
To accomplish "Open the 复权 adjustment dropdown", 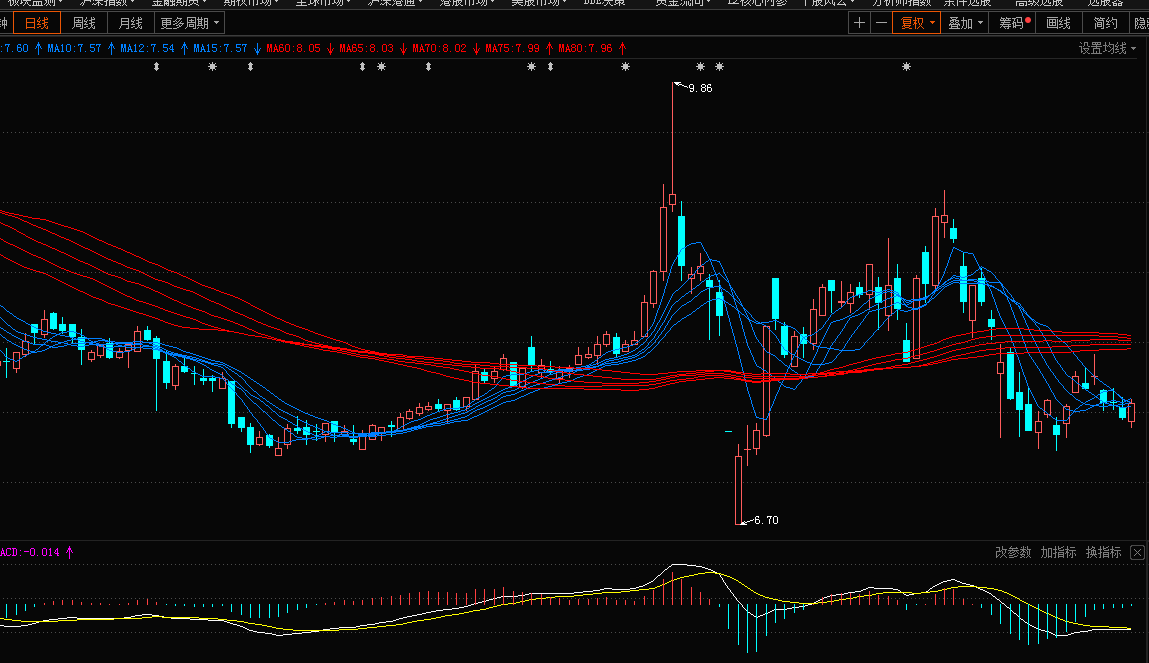I will point(917,23).
